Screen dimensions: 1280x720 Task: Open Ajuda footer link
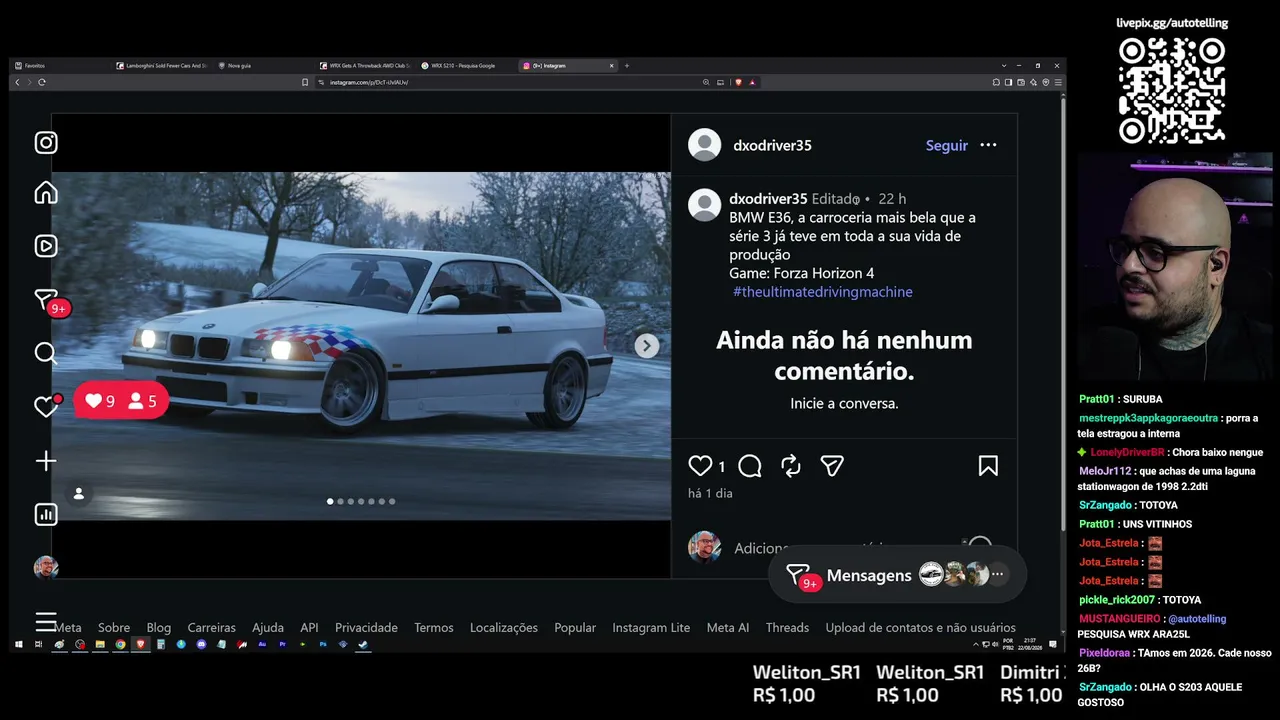(x=268, y=628)
